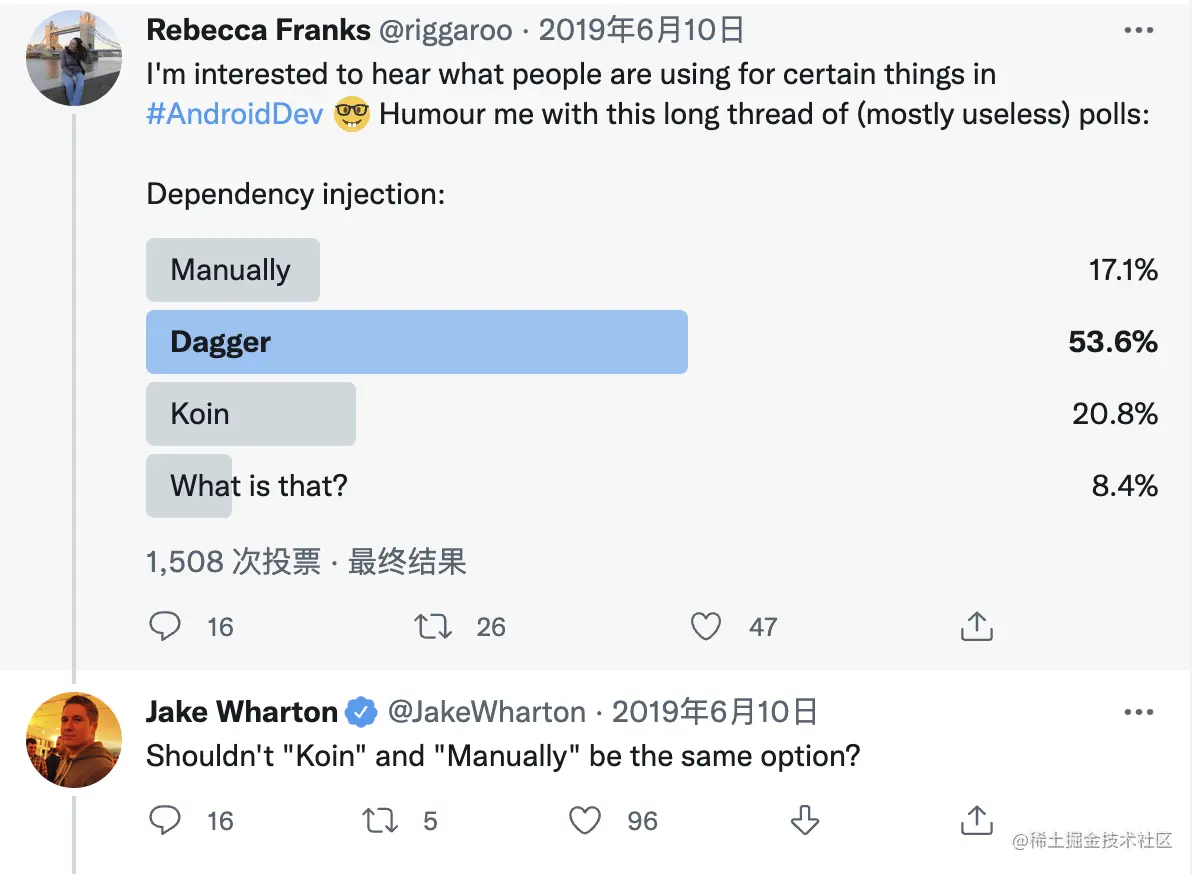Retweet Jake Wharton's reply

click(x=380, y=821)
